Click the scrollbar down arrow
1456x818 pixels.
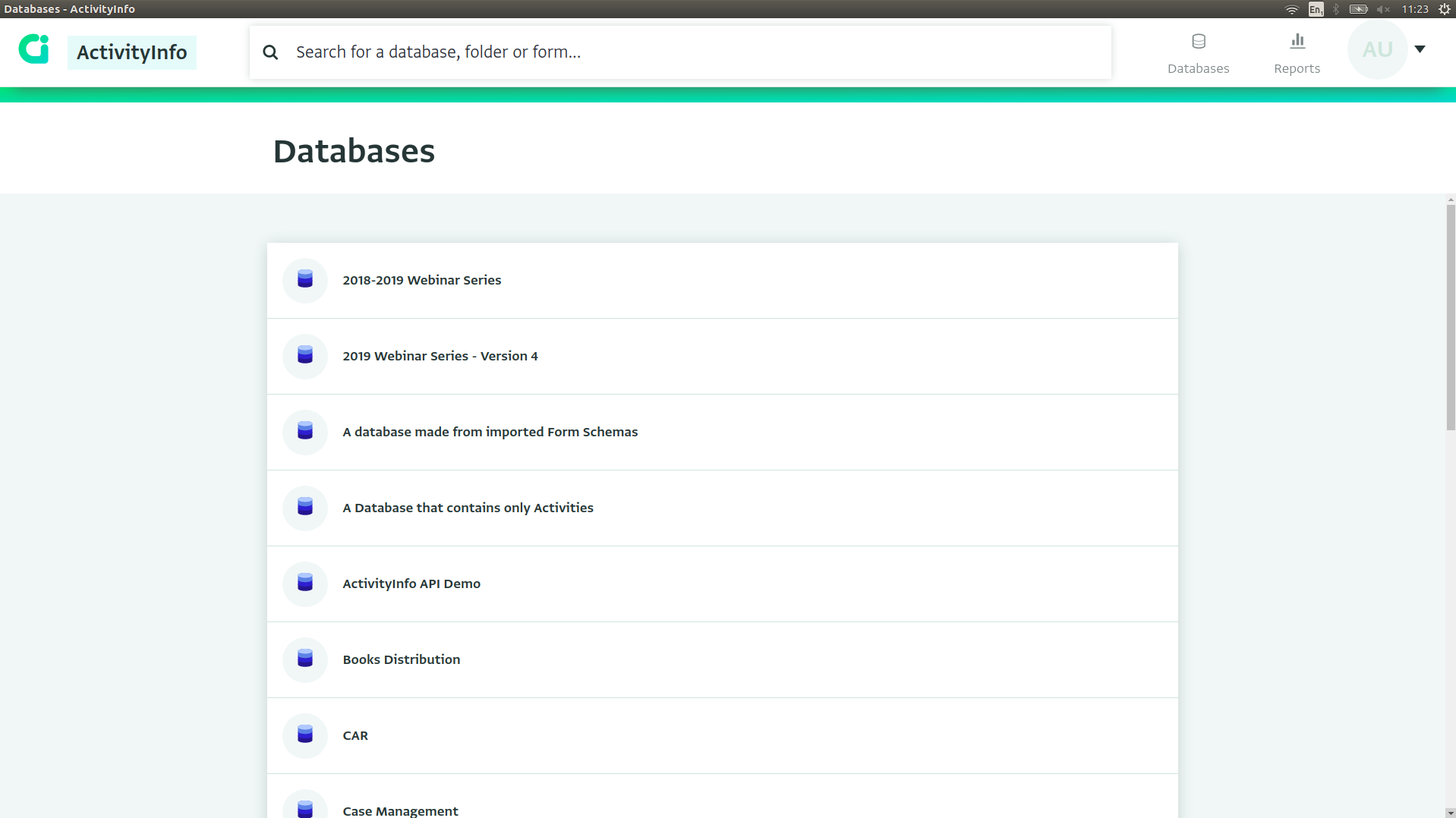[1451, 813]
